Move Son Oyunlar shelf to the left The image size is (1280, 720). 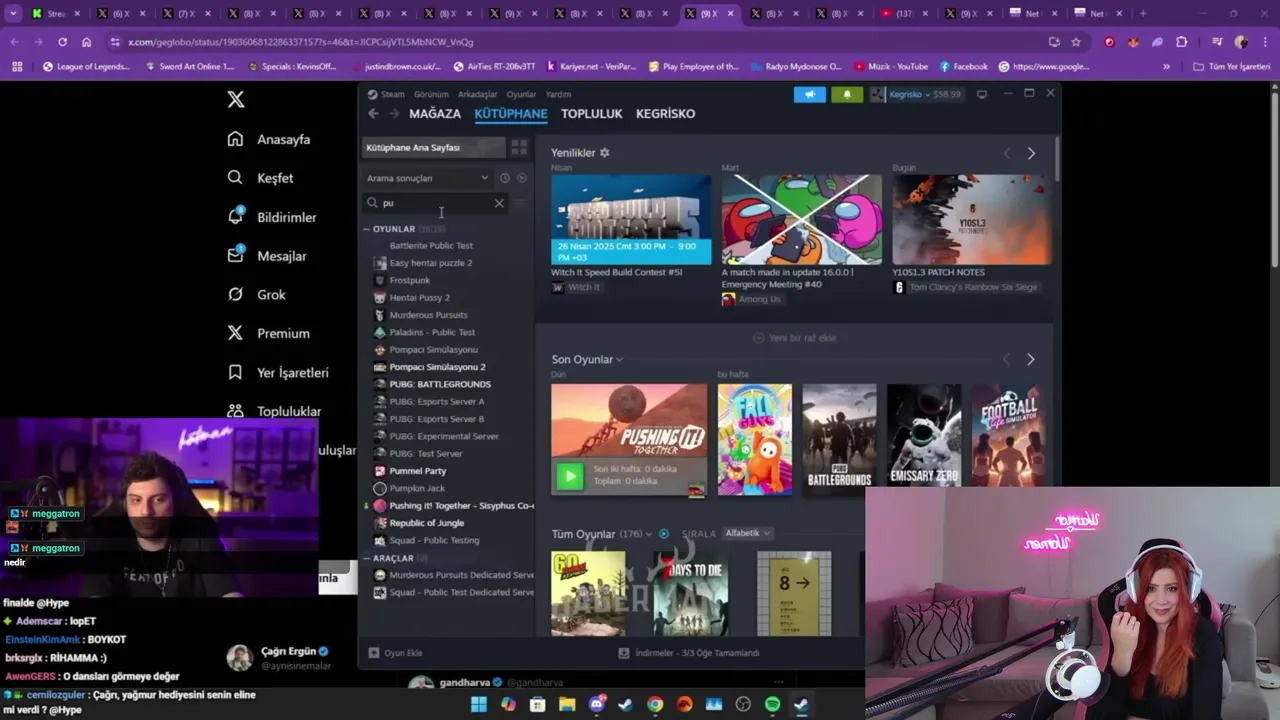1007,359
